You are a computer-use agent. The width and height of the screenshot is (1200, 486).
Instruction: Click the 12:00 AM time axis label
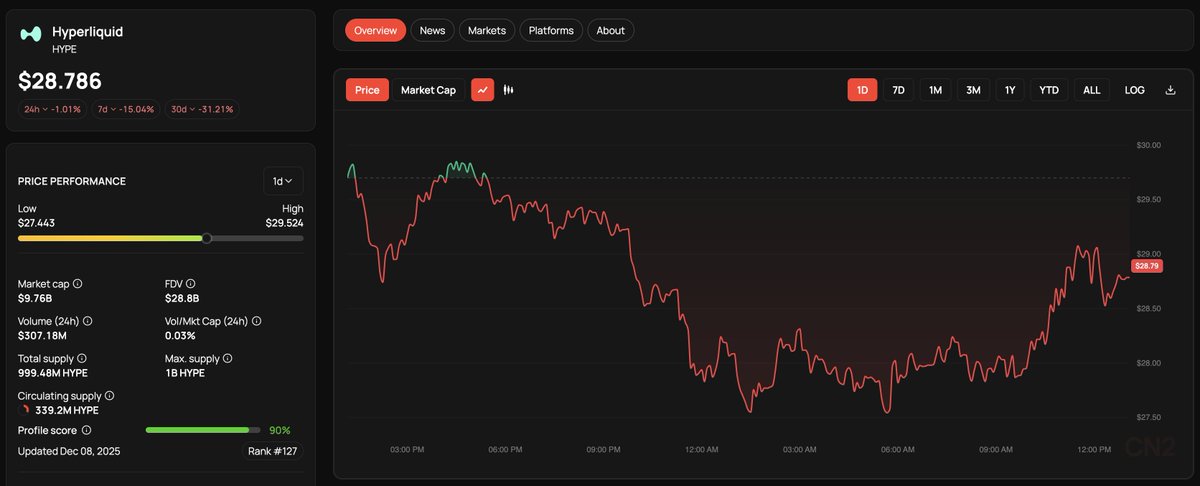coord(702,450)
